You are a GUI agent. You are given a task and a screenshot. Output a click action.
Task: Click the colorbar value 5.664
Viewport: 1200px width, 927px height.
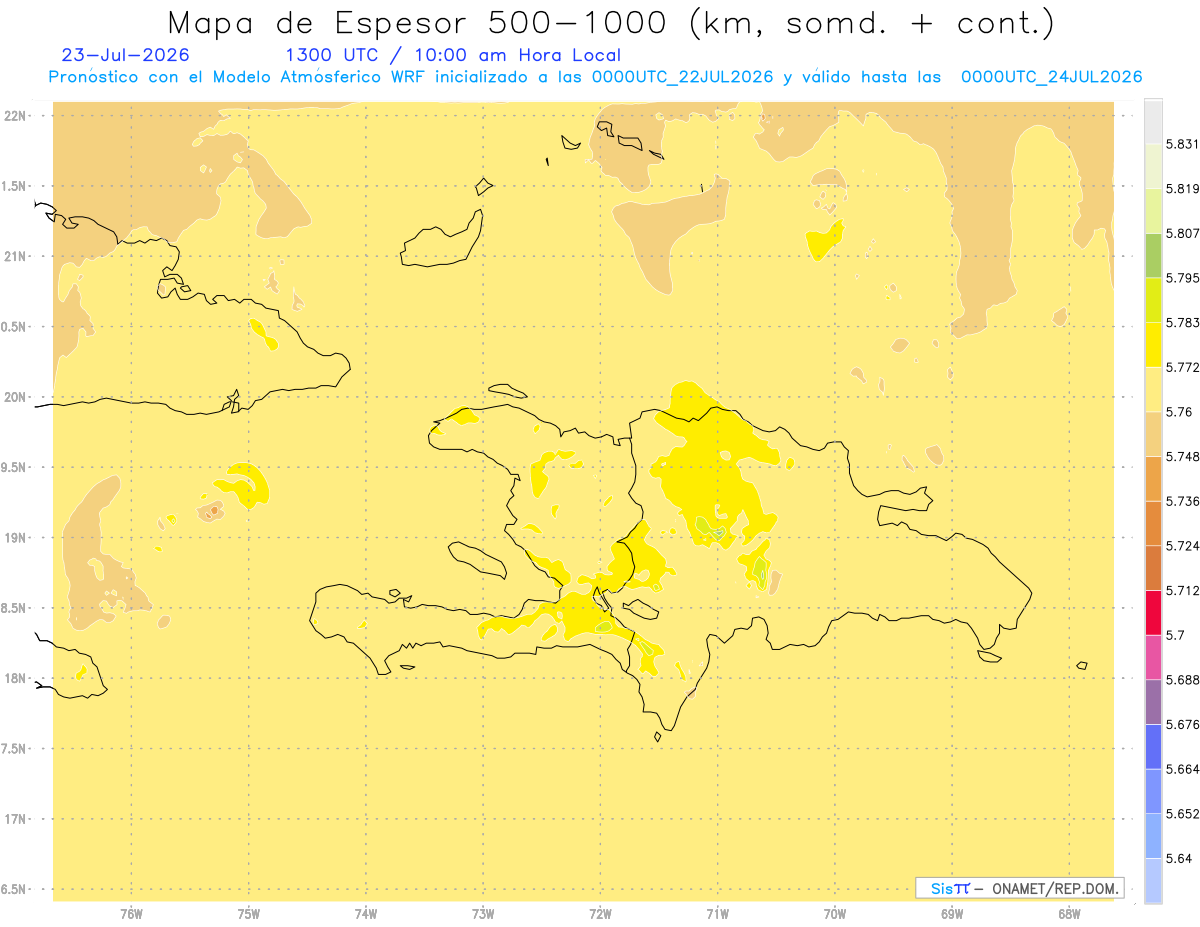[x=1183, y=769]
